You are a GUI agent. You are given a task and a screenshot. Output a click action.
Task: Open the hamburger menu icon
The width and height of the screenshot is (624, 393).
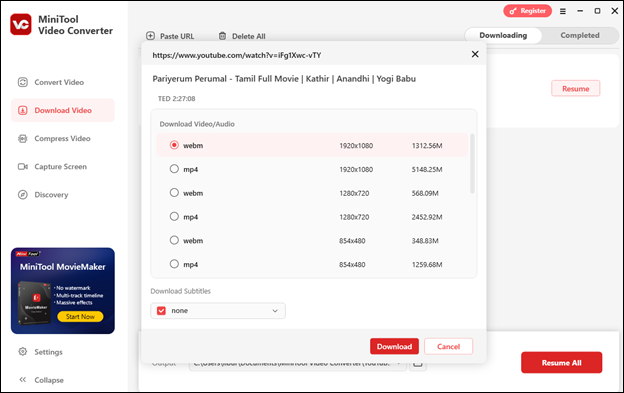[563, 11]
